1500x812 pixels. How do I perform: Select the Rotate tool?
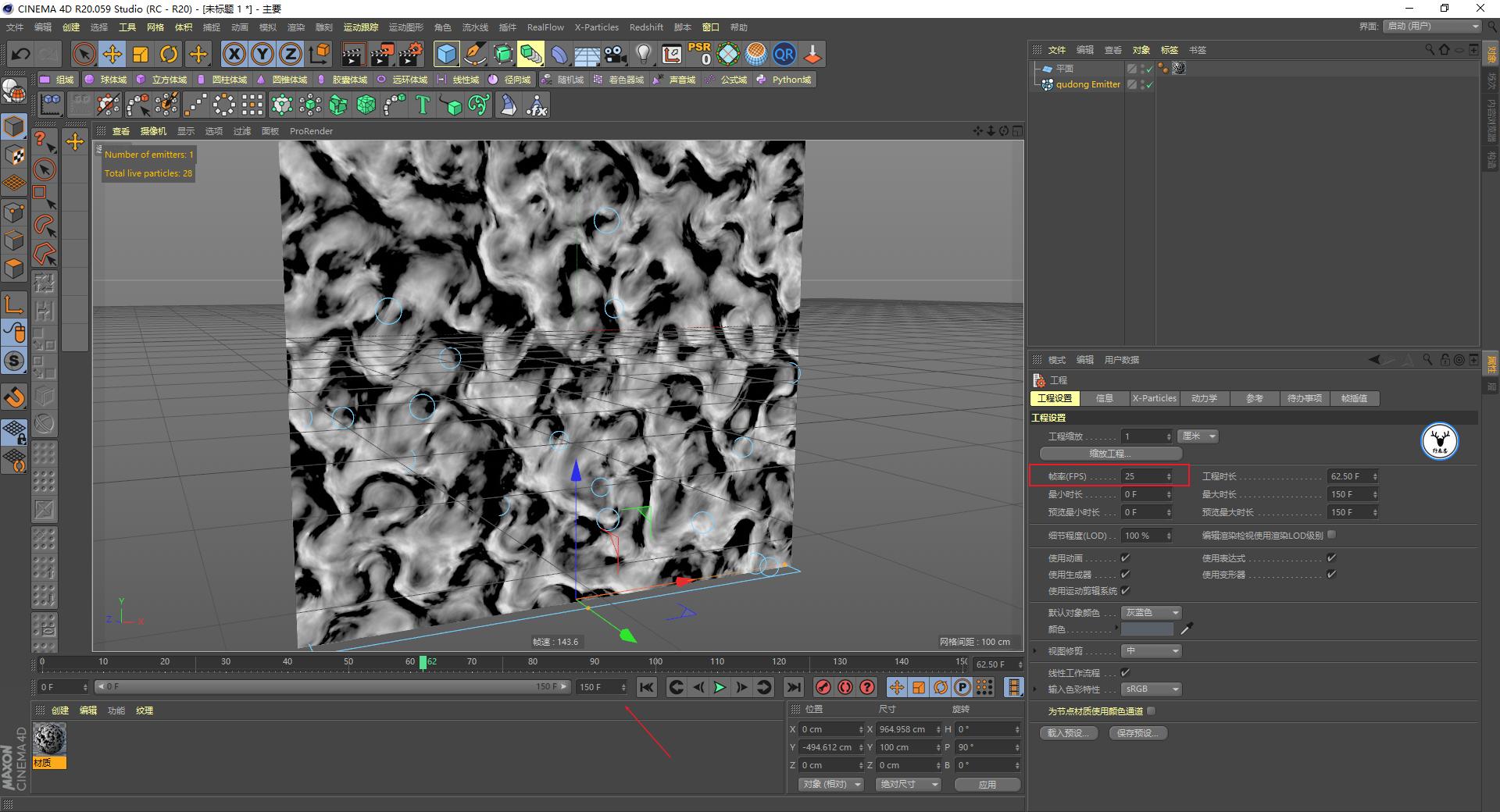point(170,54)
